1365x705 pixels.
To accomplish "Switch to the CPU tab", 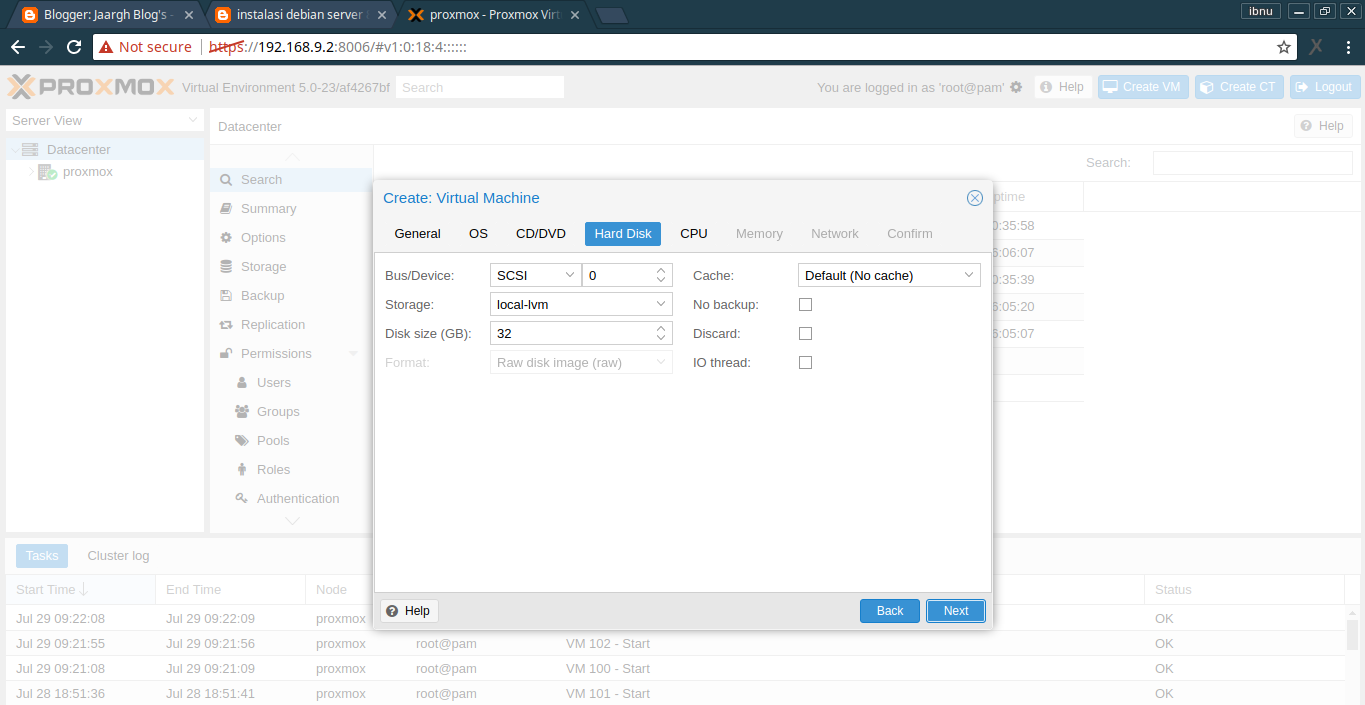I will pyautogui.click(x=694, y=234).
